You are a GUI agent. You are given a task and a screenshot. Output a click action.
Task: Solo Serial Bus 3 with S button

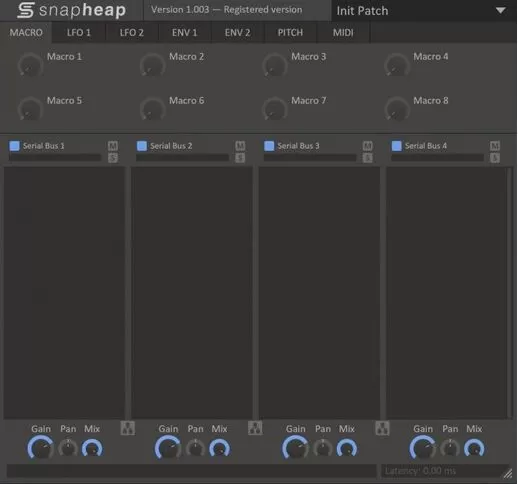[367, 158]
